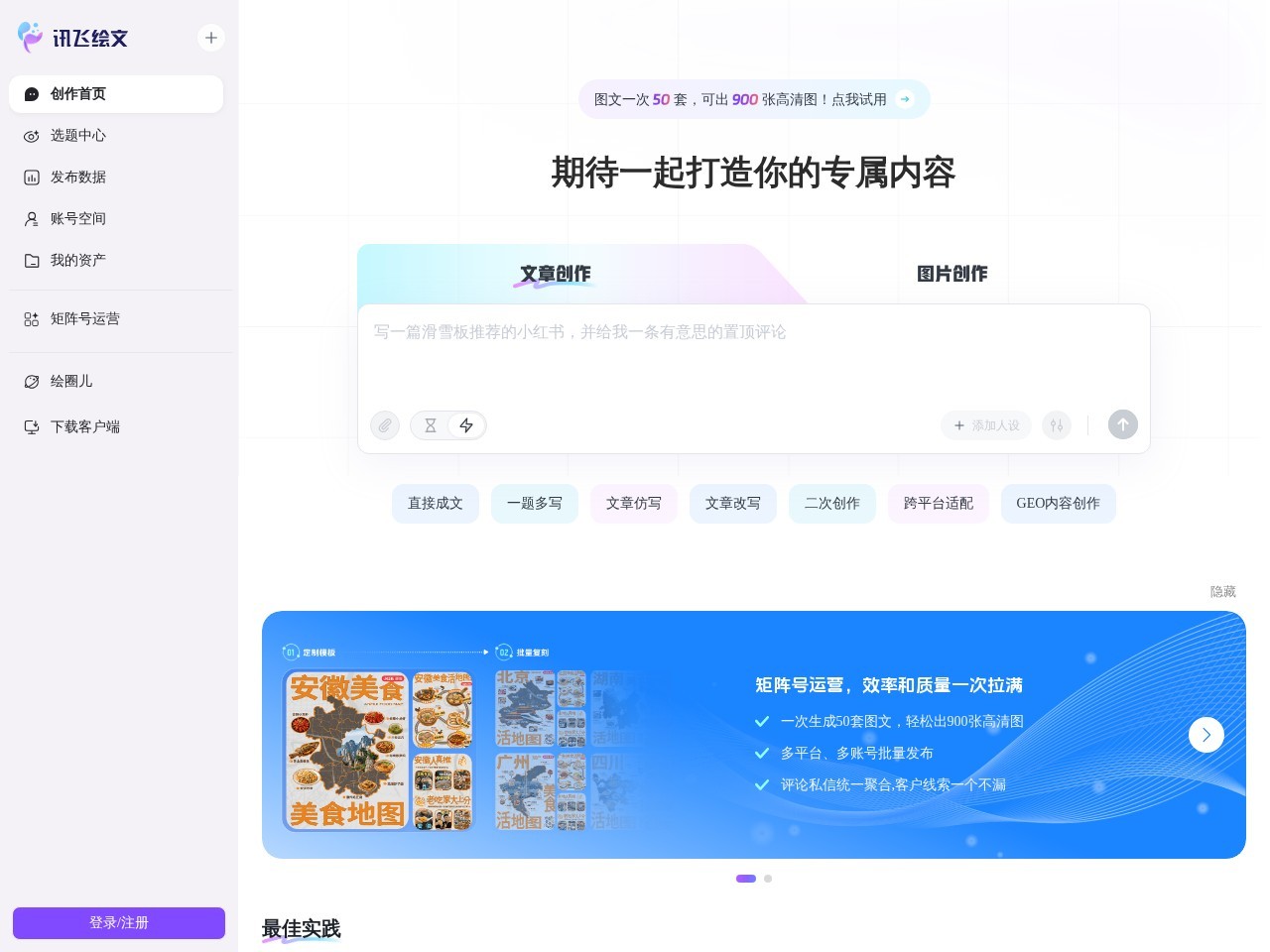Click the 下载客户端 monitor icon
The height and width of the screenshot is (952, 1270).
tap(32, 427)
